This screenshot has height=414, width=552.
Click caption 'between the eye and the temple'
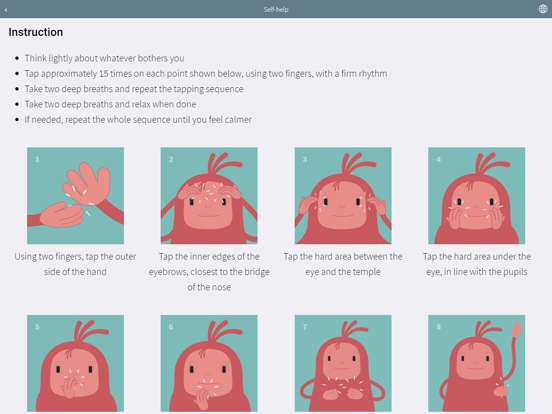coord(343,264)
